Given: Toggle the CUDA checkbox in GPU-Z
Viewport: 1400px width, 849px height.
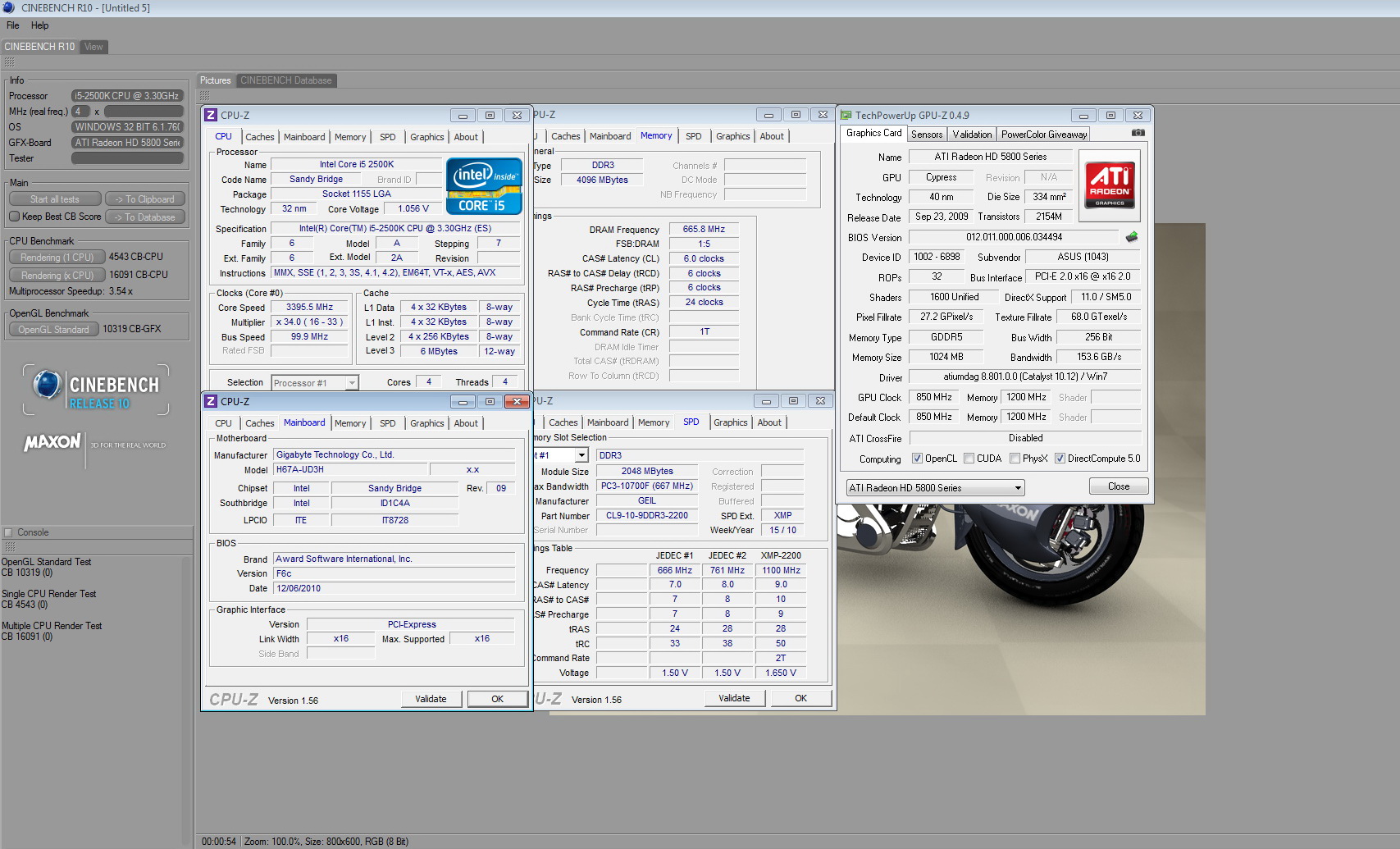Looking at the screenshot, I should coord(969,459).
